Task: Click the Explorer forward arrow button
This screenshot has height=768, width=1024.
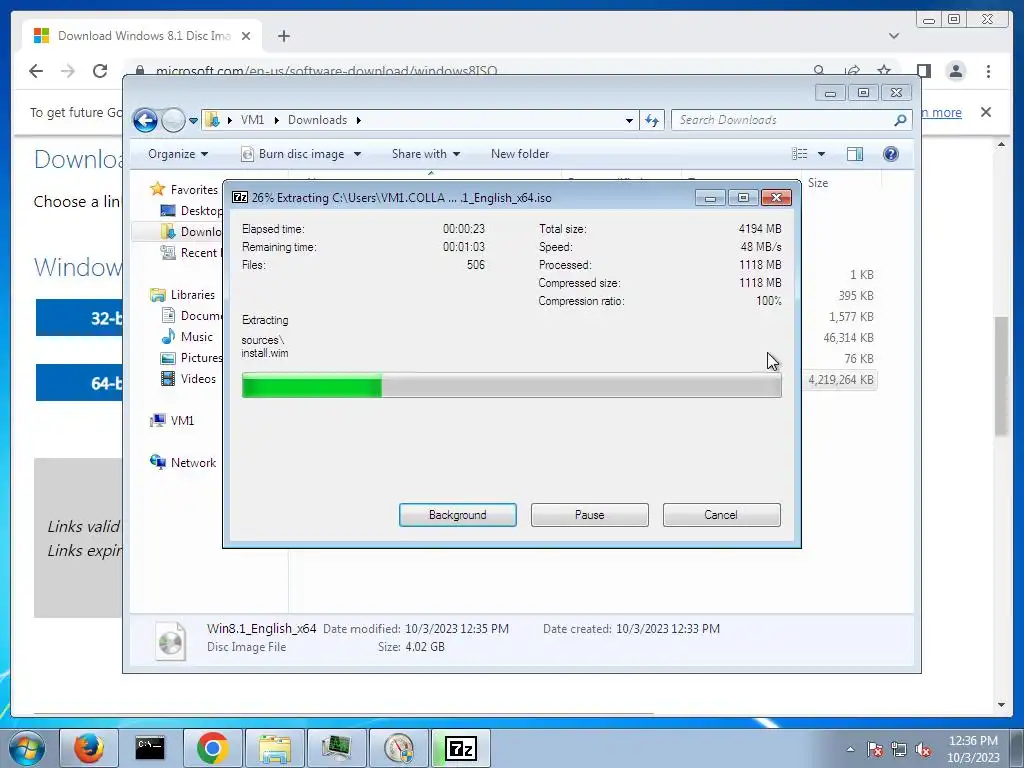Action: tap(173, 120)
